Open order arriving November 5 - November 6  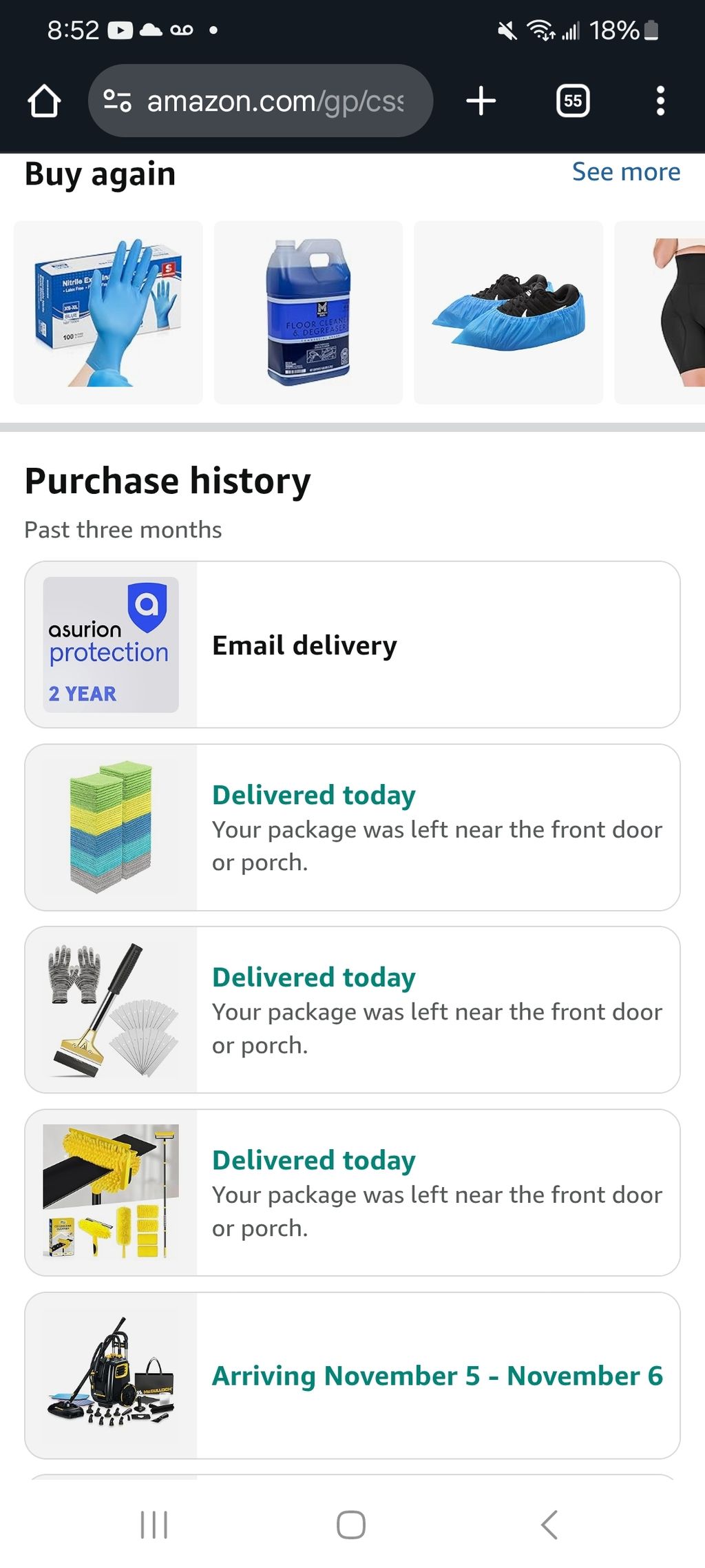438,1375
